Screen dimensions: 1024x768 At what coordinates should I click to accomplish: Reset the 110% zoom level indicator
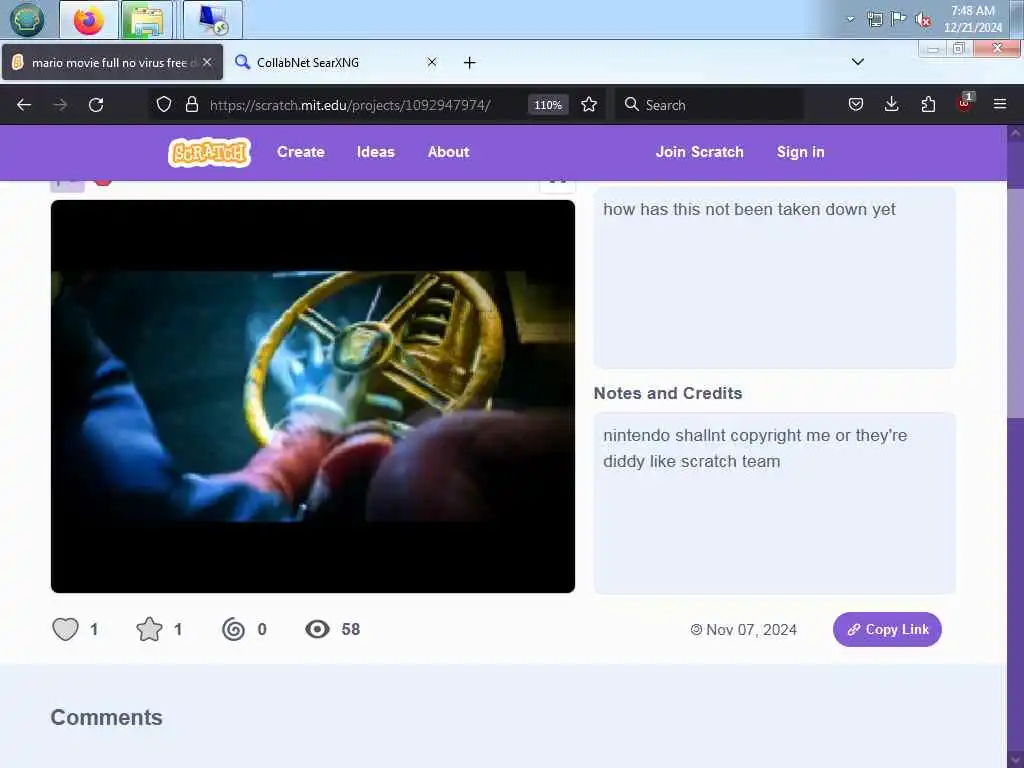tap(548, 105)
